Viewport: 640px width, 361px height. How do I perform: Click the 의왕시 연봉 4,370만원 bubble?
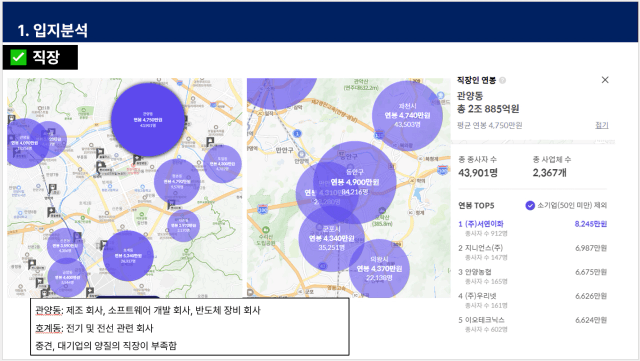pyautogui.click(x=379, y=268)
